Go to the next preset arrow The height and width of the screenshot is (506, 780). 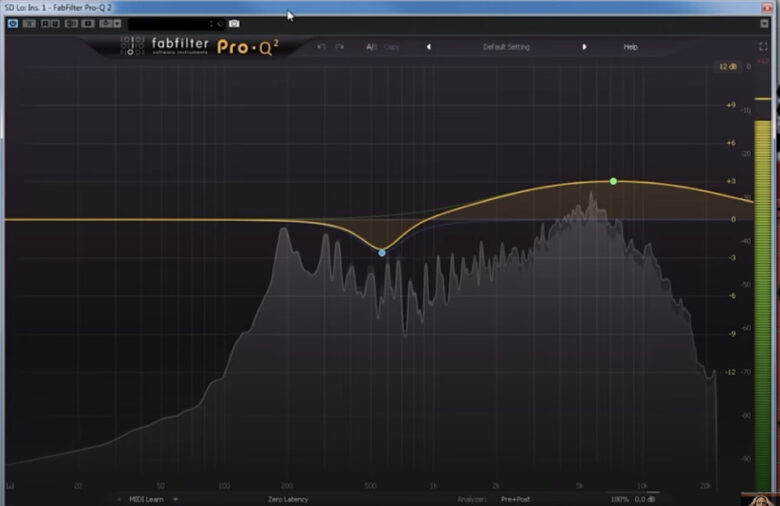[584, 47]
